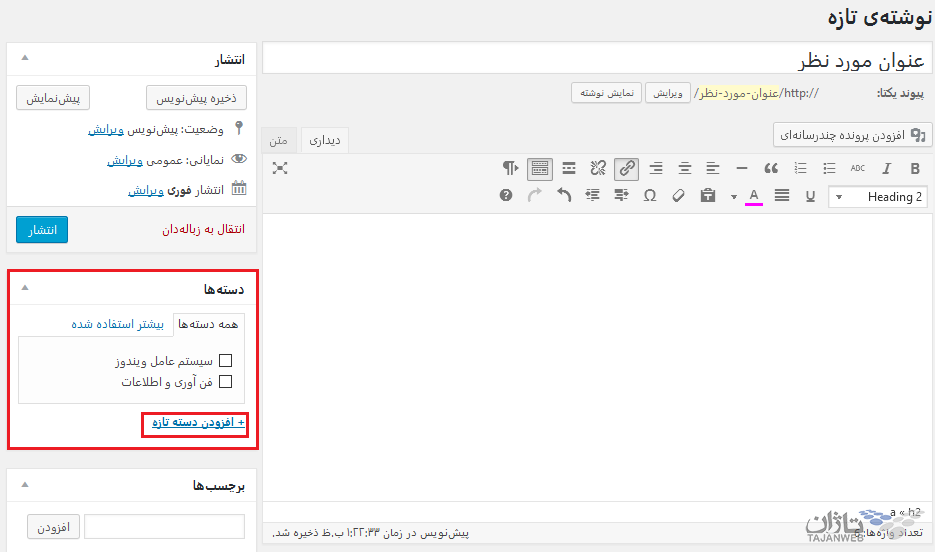
Task: Click افزودن button in the tags panel
Action: click(x=53, y=527)
